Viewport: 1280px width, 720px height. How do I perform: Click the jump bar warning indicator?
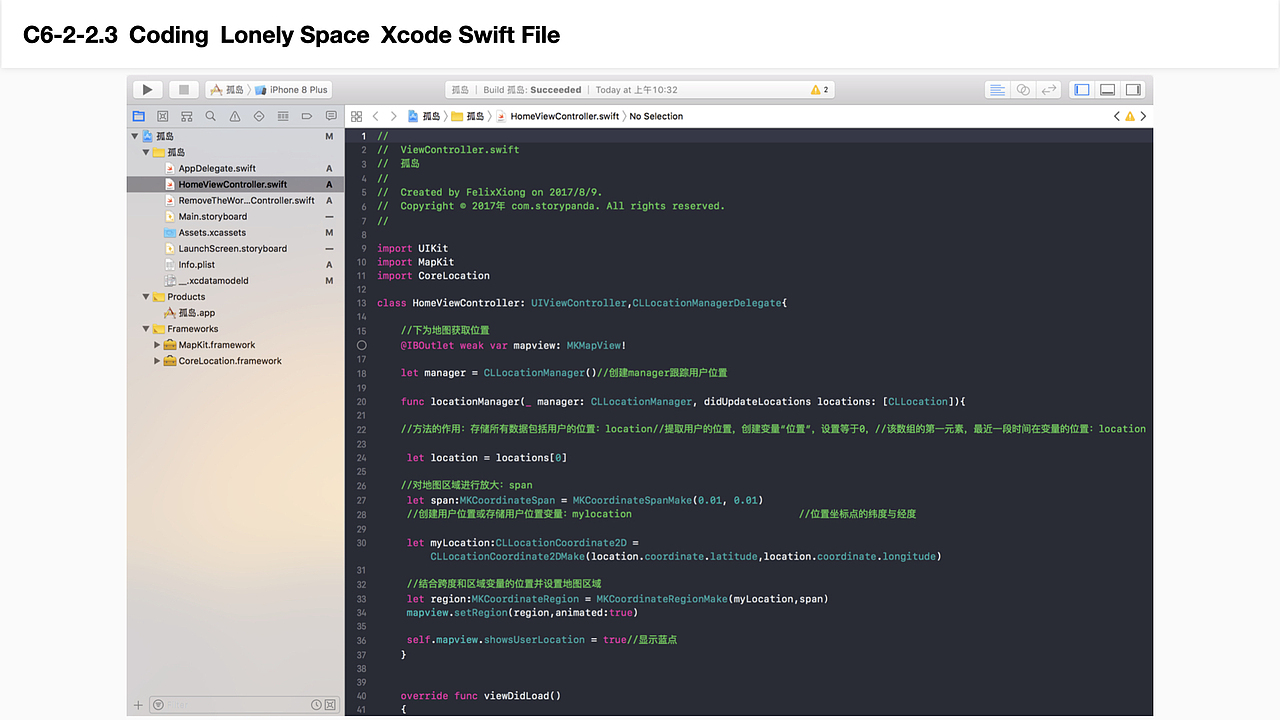click(1130, 116)
